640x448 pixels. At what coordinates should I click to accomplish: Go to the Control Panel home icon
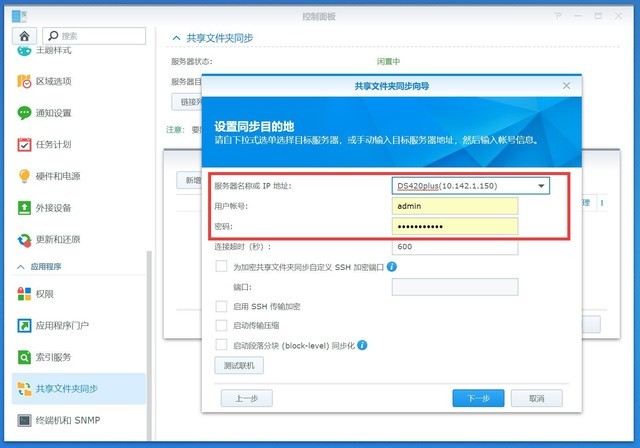coord(24,36)
